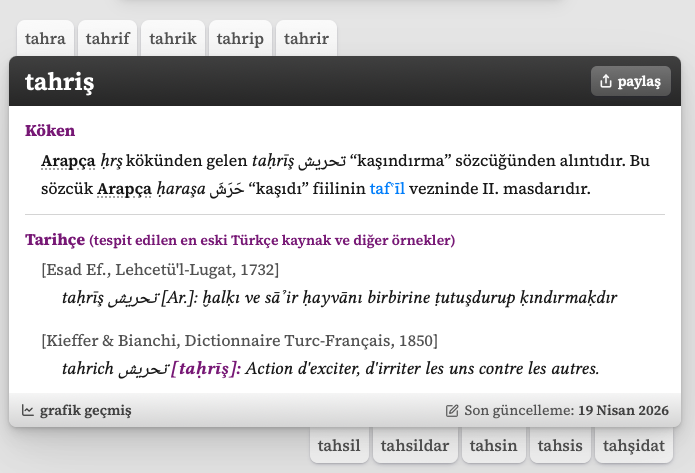Select the Esad Ef., Lehcetü'l-Lugat, 1732 citation
Image resolution: width=695 pixels, height=473 pixels.
point(160,270)
